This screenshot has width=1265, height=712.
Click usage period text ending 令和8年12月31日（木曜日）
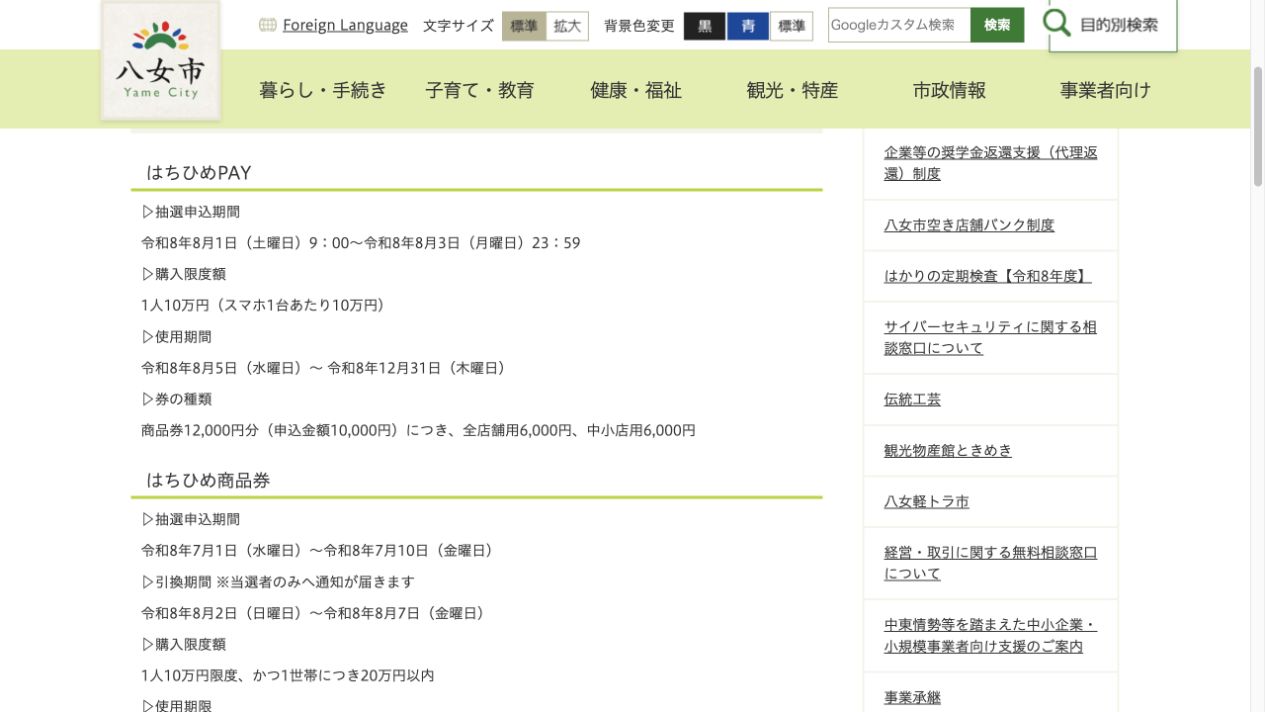(x=326, y=368)
